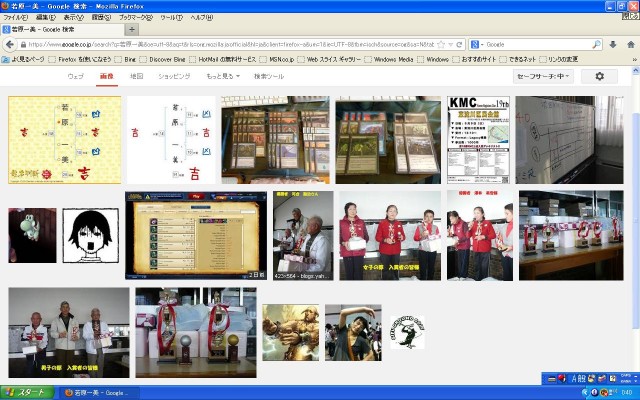
Task: Open the ヘルプ menu
Action: 202,18
